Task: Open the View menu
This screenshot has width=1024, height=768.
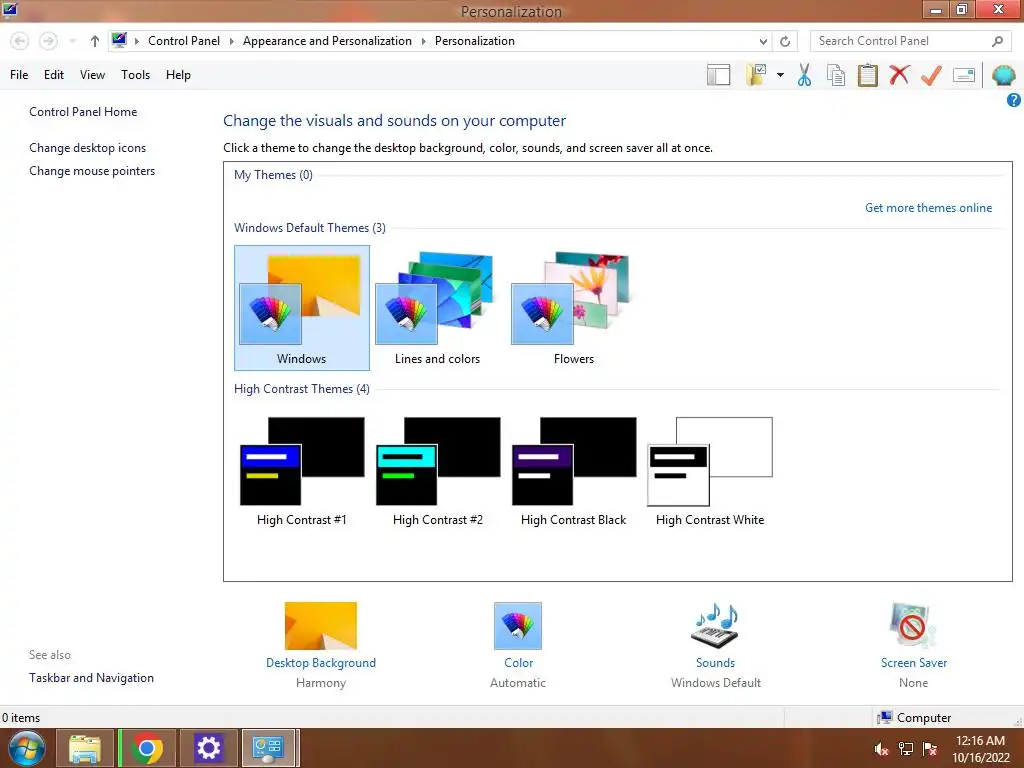Action: tap(92, 75)
